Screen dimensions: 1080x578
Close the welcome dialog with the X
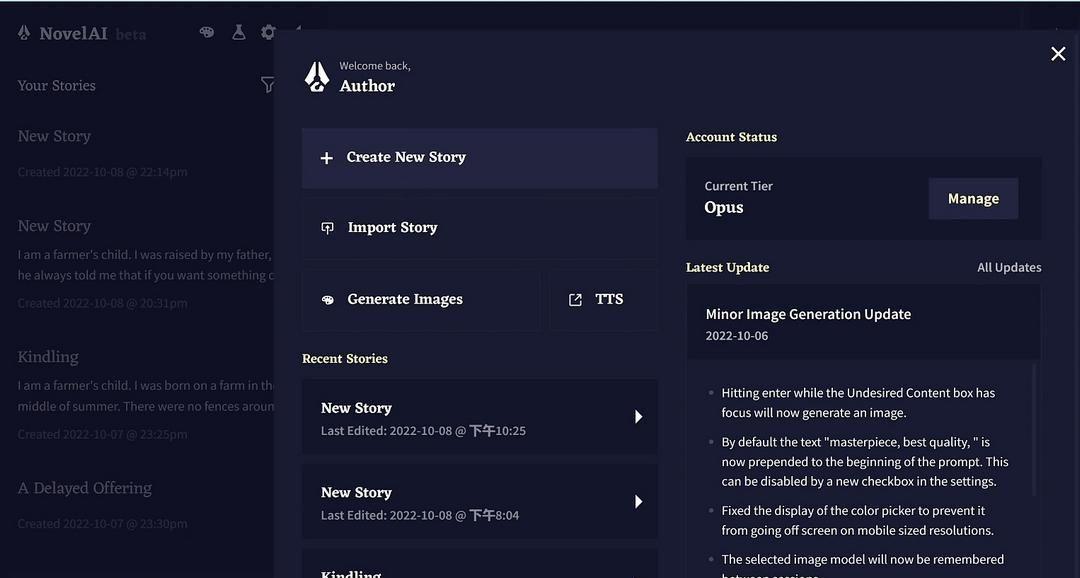[1058, 54]
